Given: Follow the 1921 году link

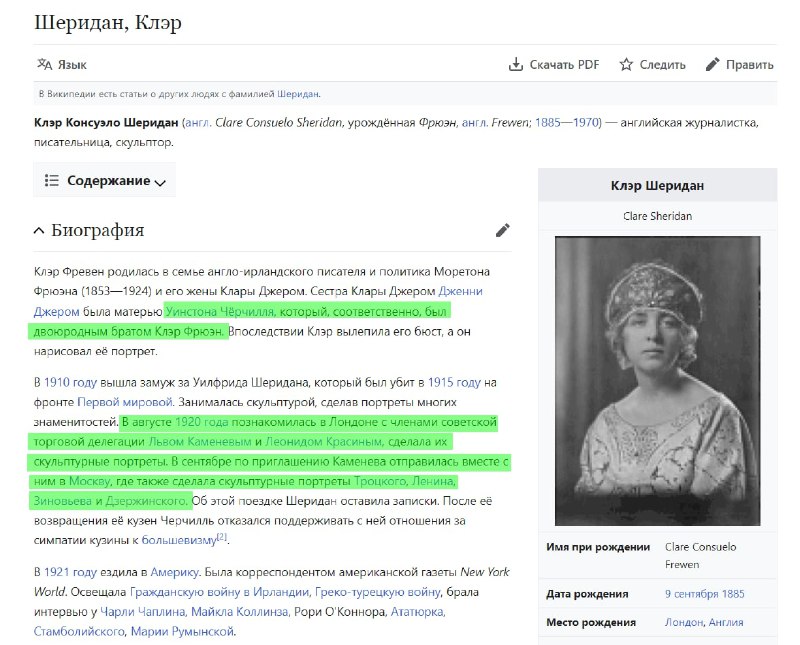Looking at the screenshot, I should tap(70, 572).
